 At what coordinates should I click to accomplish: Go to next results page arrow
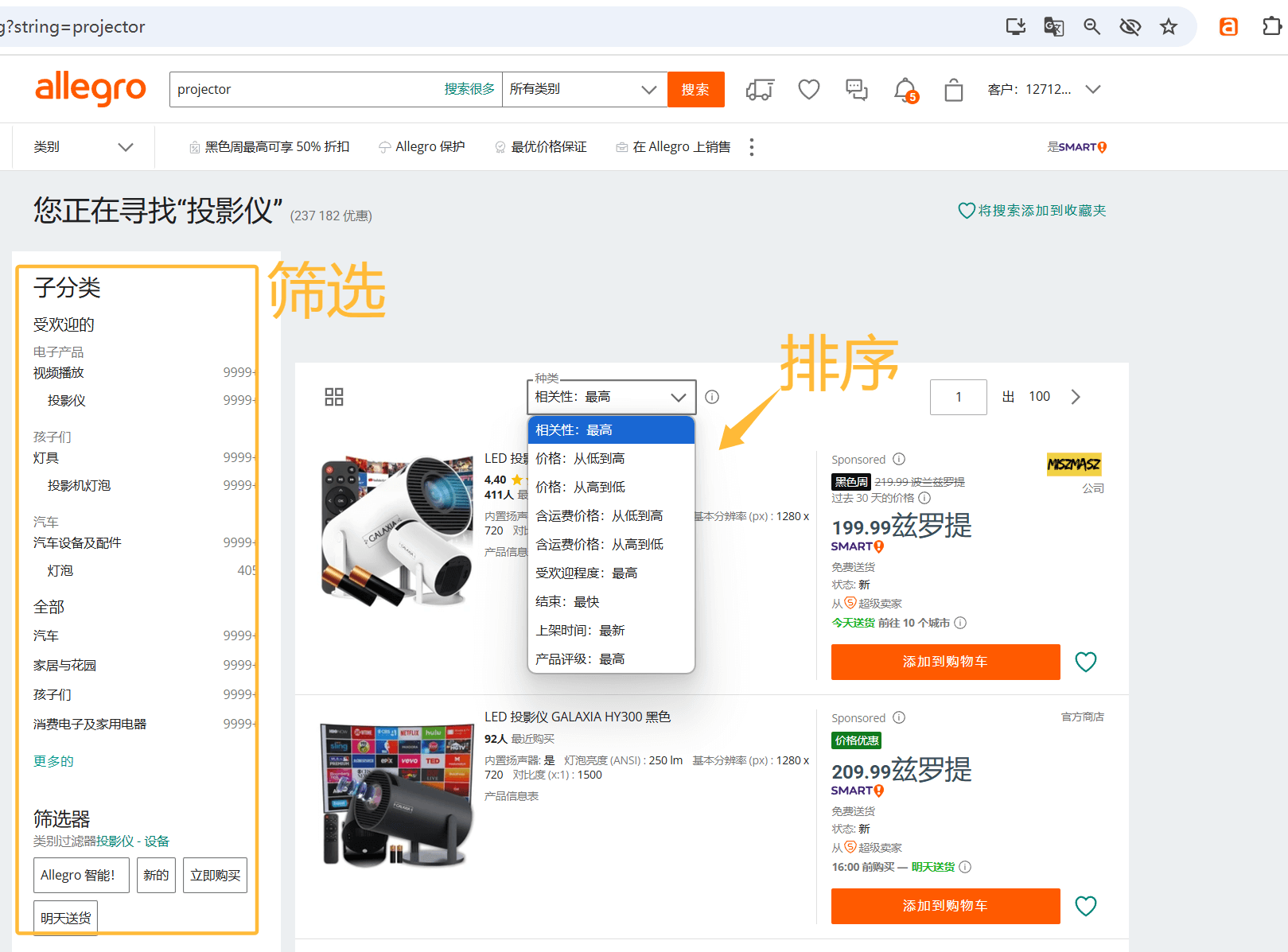(x=1076, y=397)
